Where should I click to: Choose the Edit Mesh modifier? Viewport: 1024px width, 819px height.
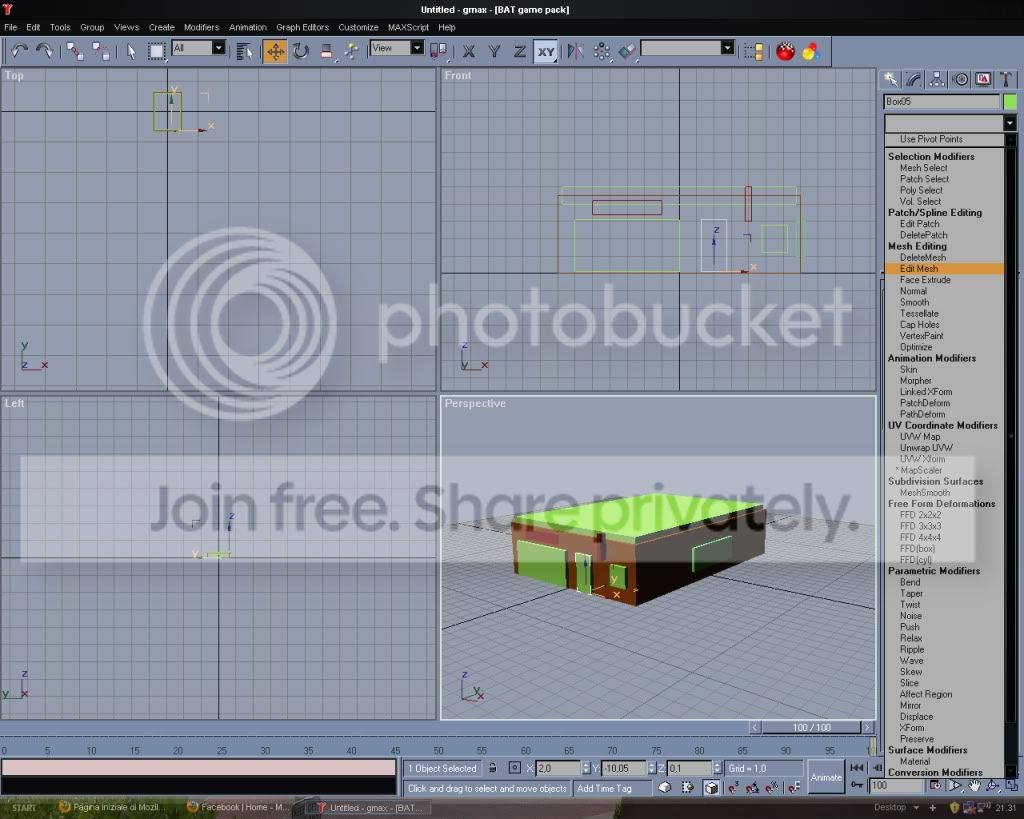tap(944, 268)
